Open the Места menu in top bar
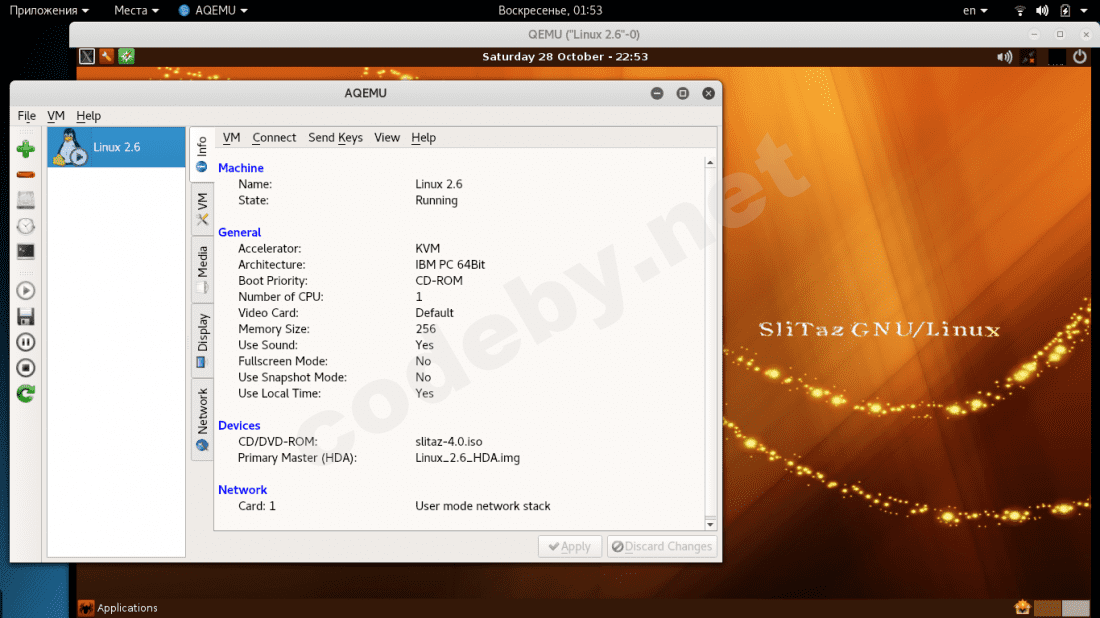The height and width of the screenshot is (618, 1100). (x=136, y=11)
